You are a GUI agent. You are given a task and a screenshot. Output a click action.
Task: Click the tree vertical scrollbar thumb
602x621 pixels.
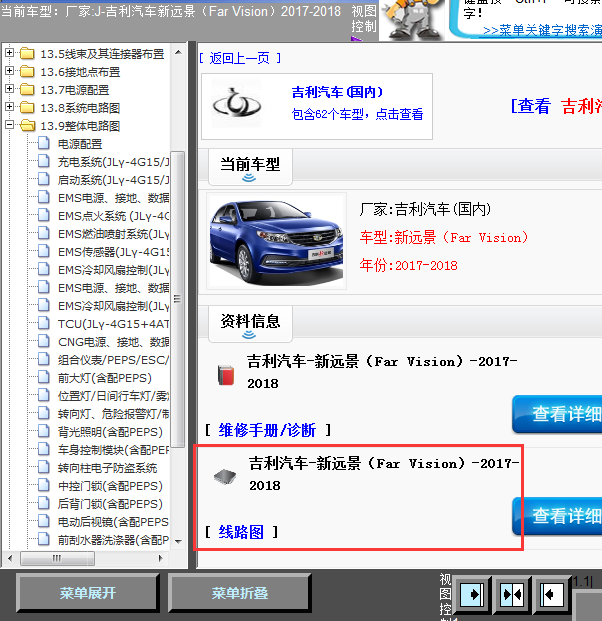(178, 299)
